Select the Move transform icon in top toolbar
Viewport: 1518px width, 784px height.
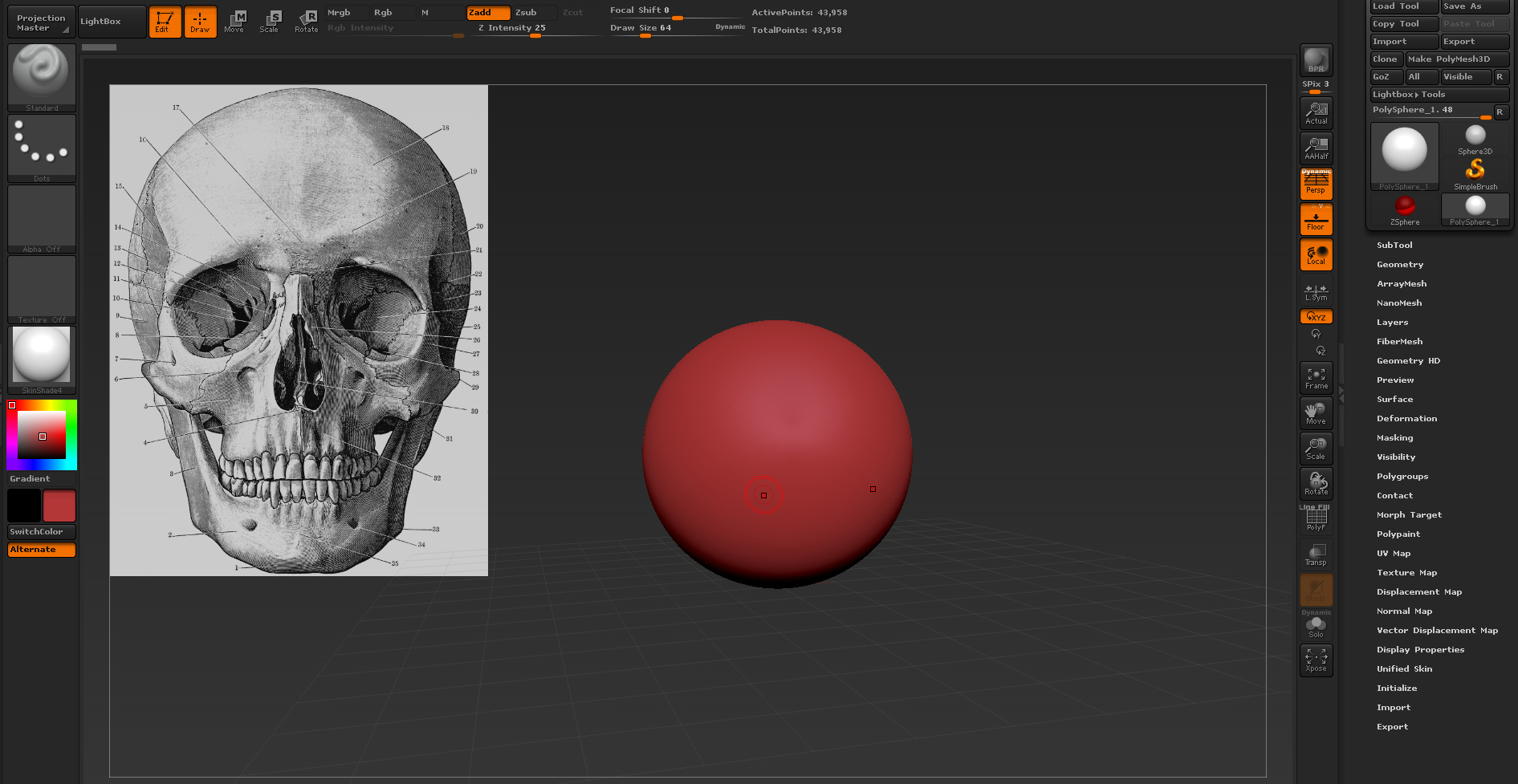234,22
